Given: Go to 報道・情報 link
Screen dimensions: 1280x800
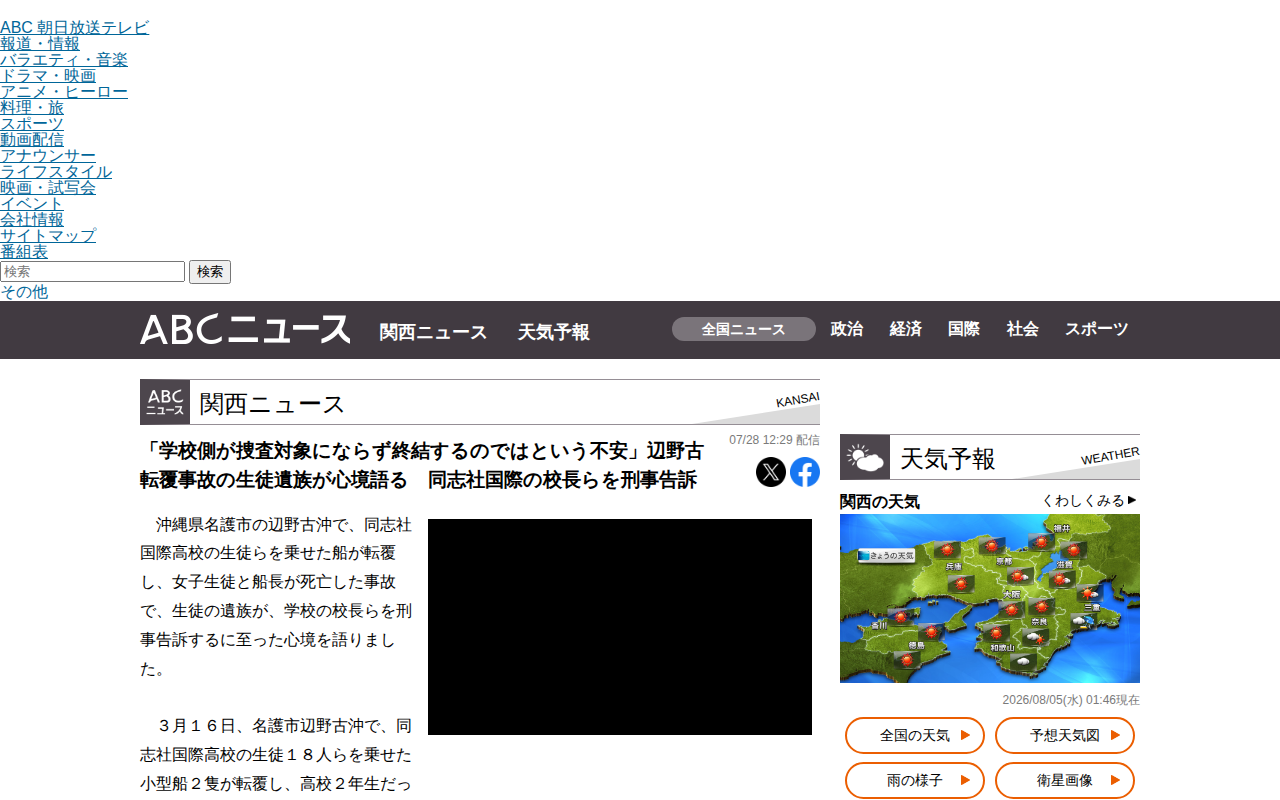Looking at the screenshot, I should click(x=40, y=44).
